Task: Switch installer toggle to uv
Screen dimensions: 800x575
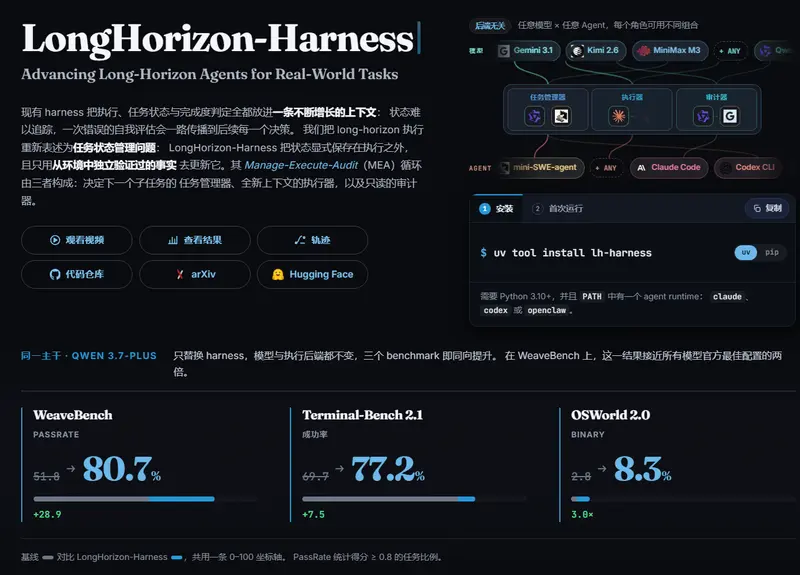Action: (x=745, y=253)
